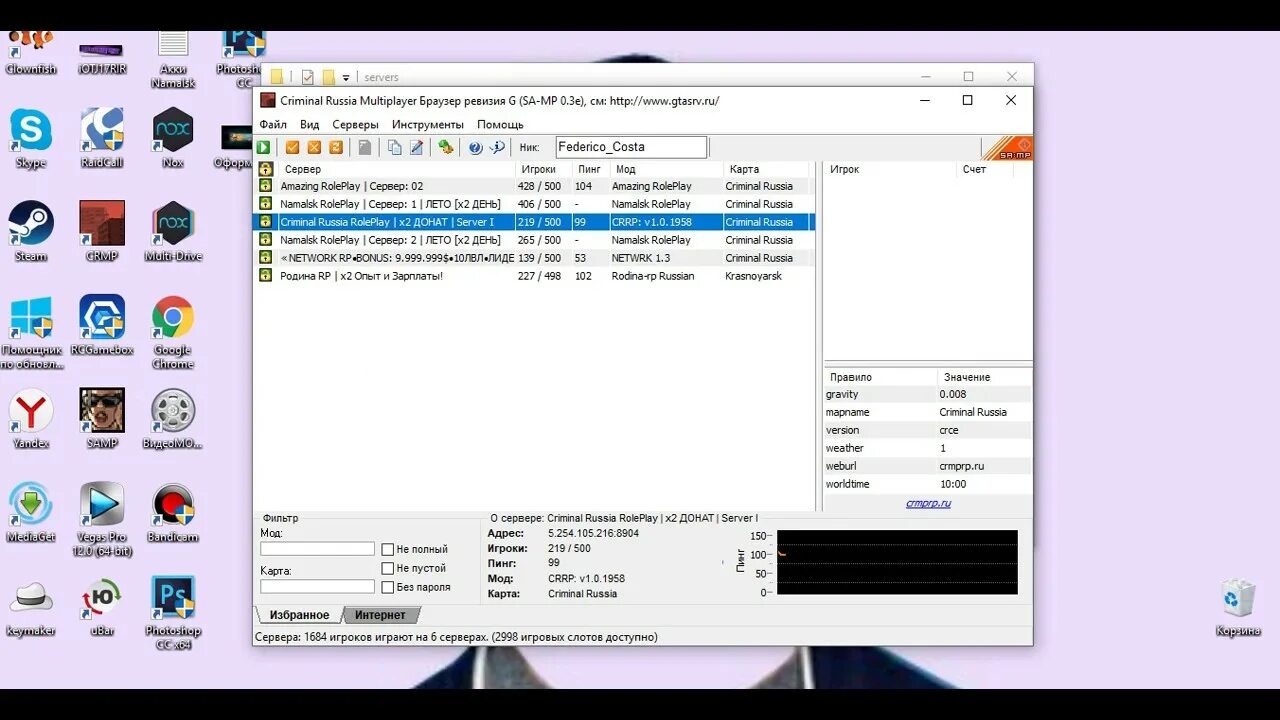Click the server properties edit icon
This screenshot has width=1280, height=720.
[x=417, y=147]
